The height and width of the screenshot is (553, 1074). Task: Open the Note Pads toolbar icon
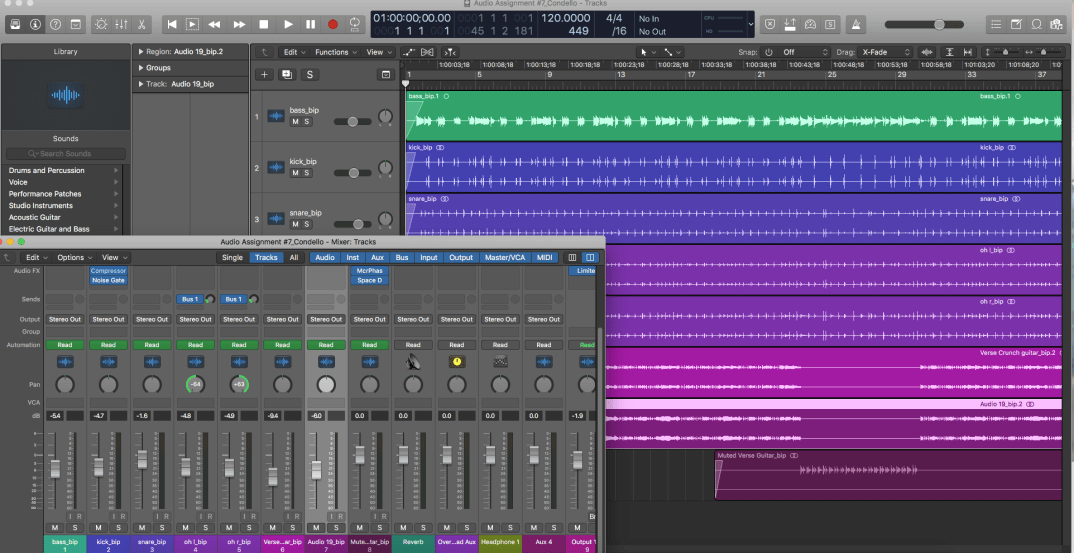click(x=1017, y=24)
